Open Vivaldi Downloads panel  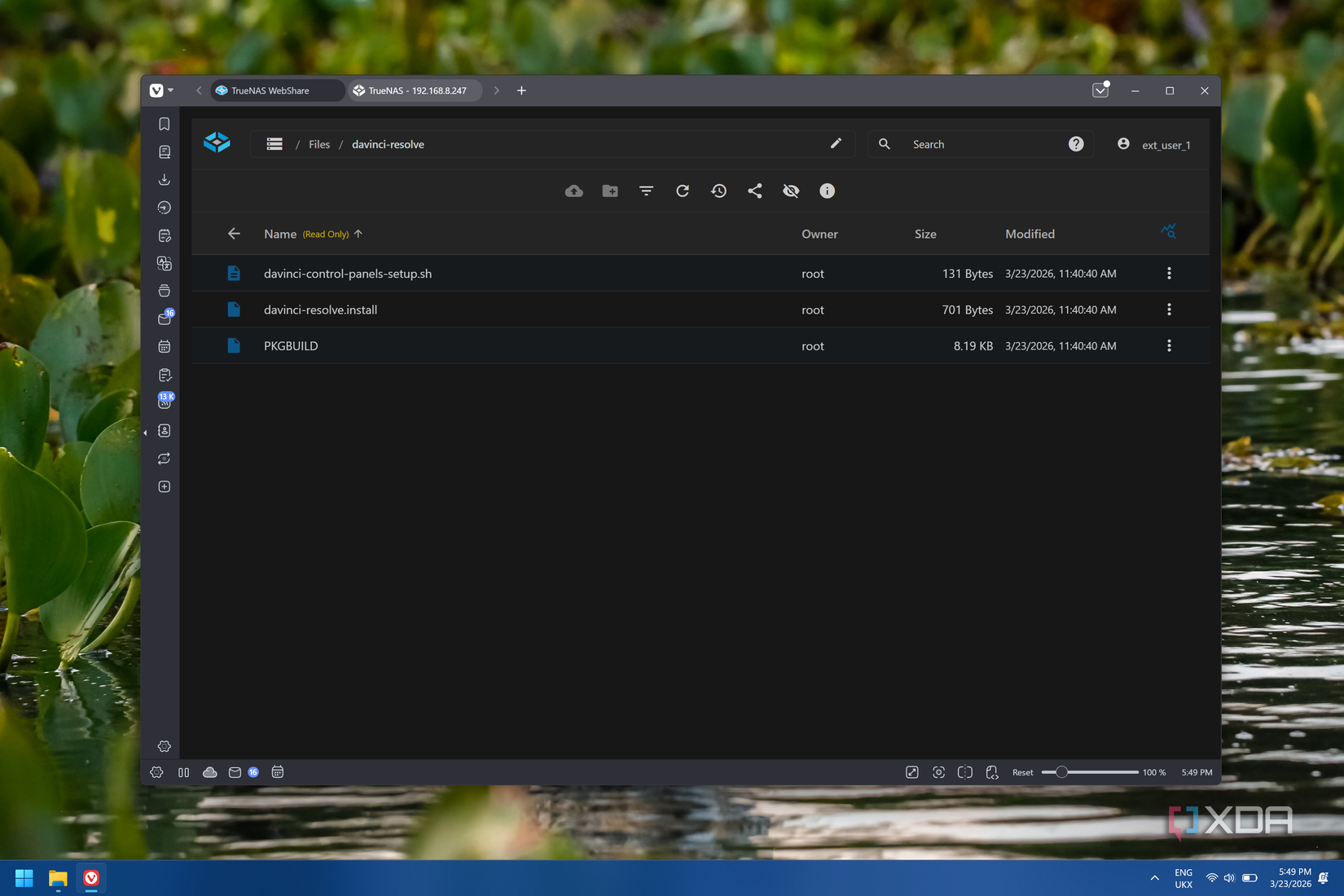164,179
